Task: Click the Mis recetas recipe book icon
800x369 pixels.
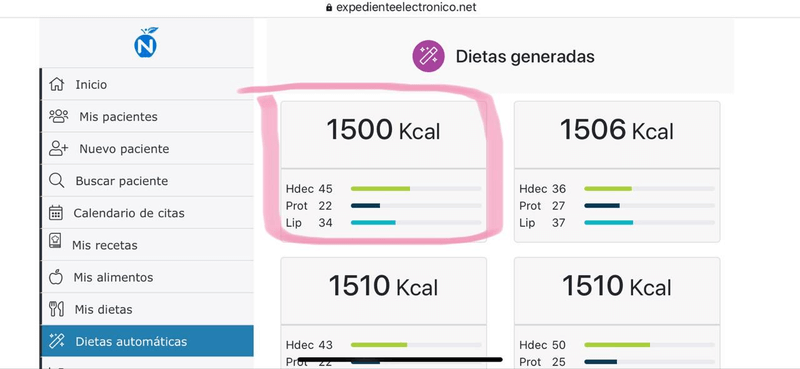Action: point(55,240)
